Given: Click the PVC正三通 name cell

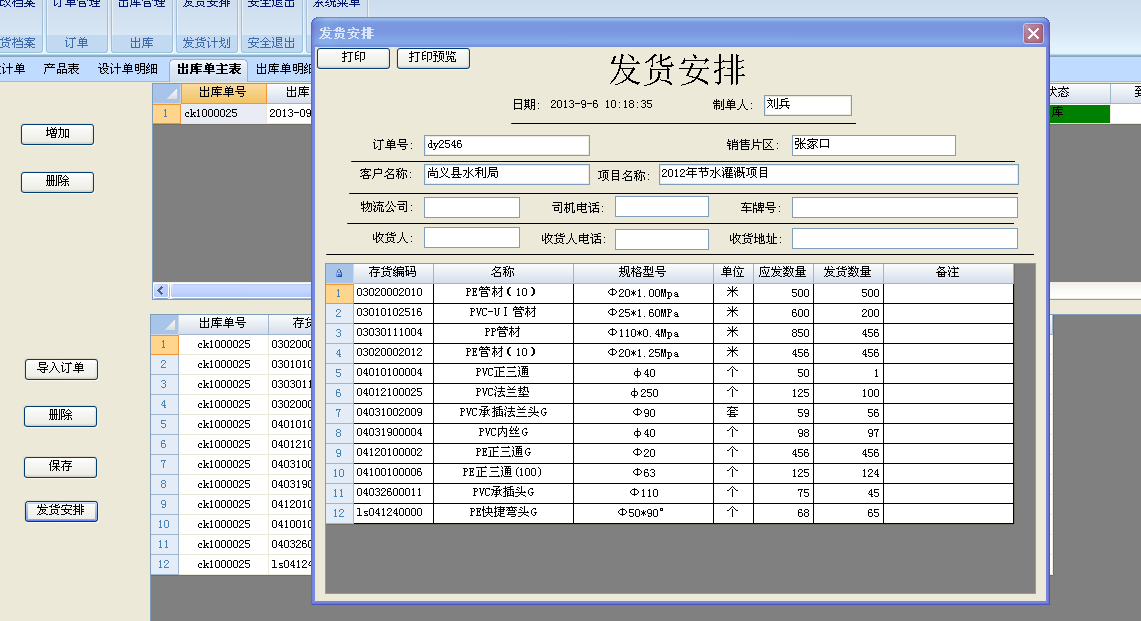Looking at the screenshot, I should pos(503,373).
